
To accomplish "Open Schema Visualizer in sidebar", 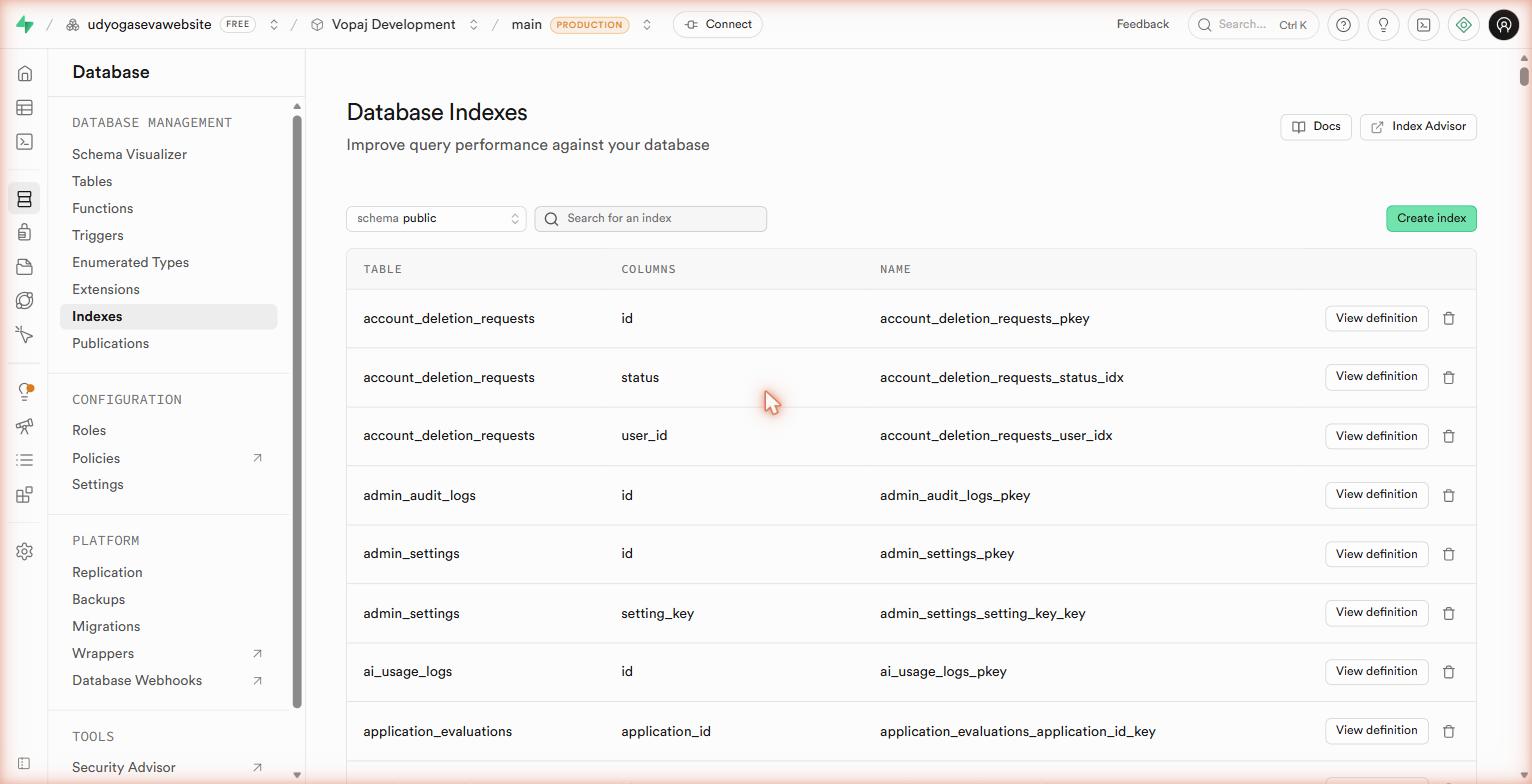I will [x=129, y=154].
